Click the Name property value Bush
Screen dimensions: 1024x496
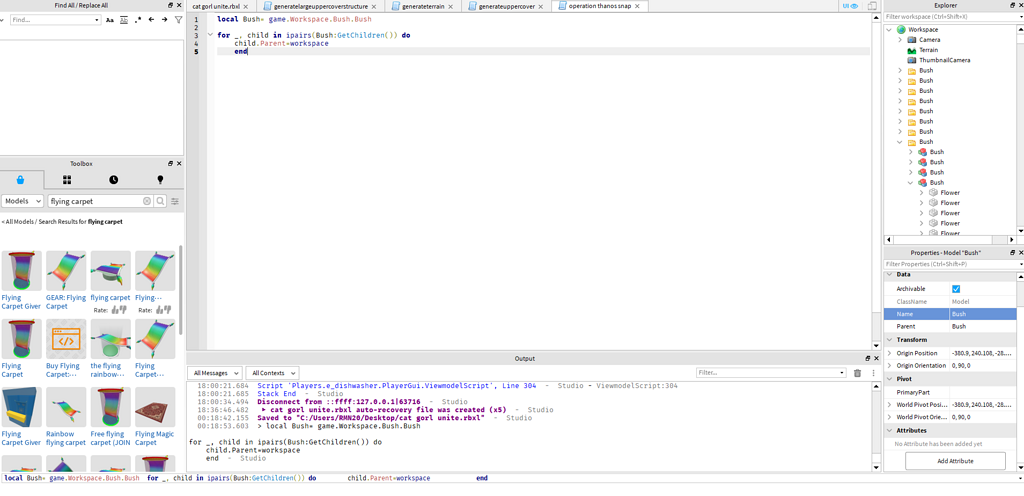click(x=983, y=314)
